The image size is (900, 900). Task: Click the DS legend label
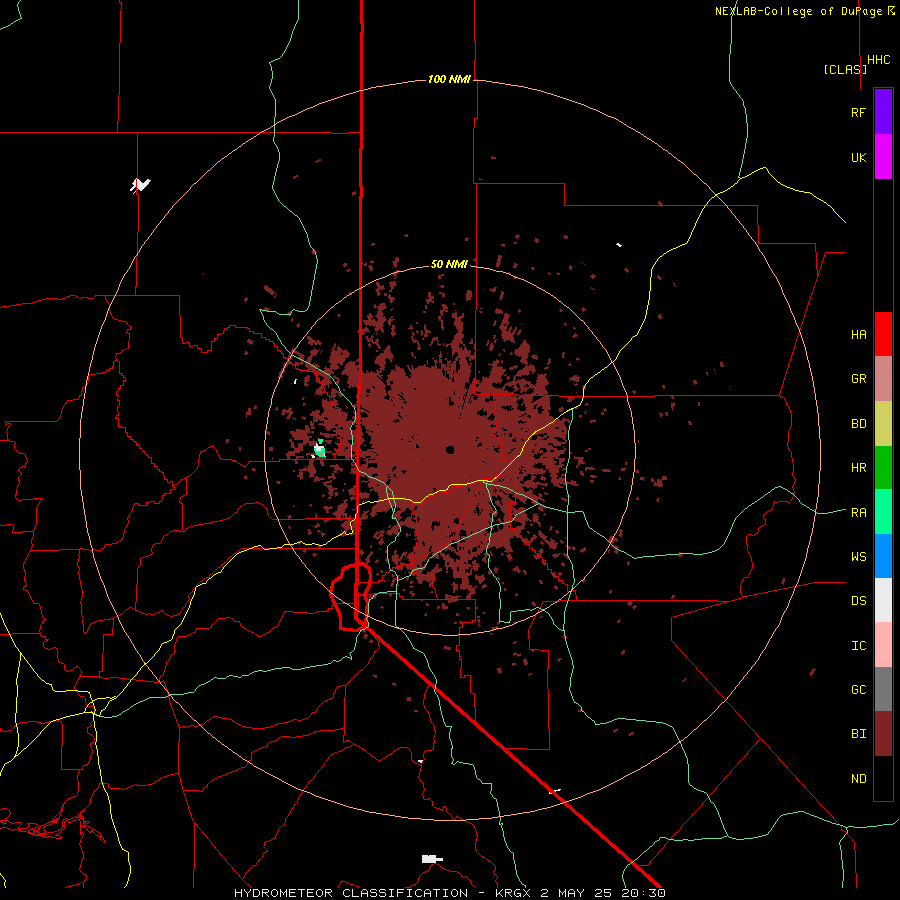pyautogui.click(x=858, y=600)
